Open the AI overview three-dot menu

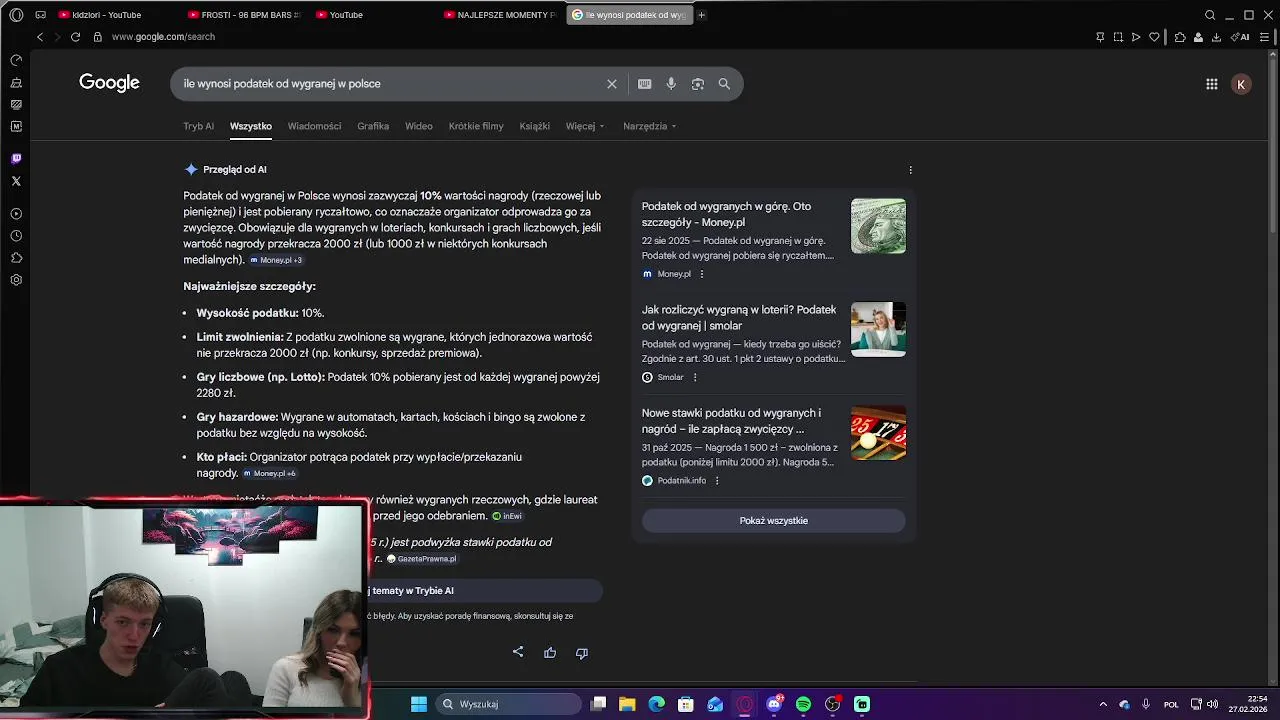pos(910,170)
